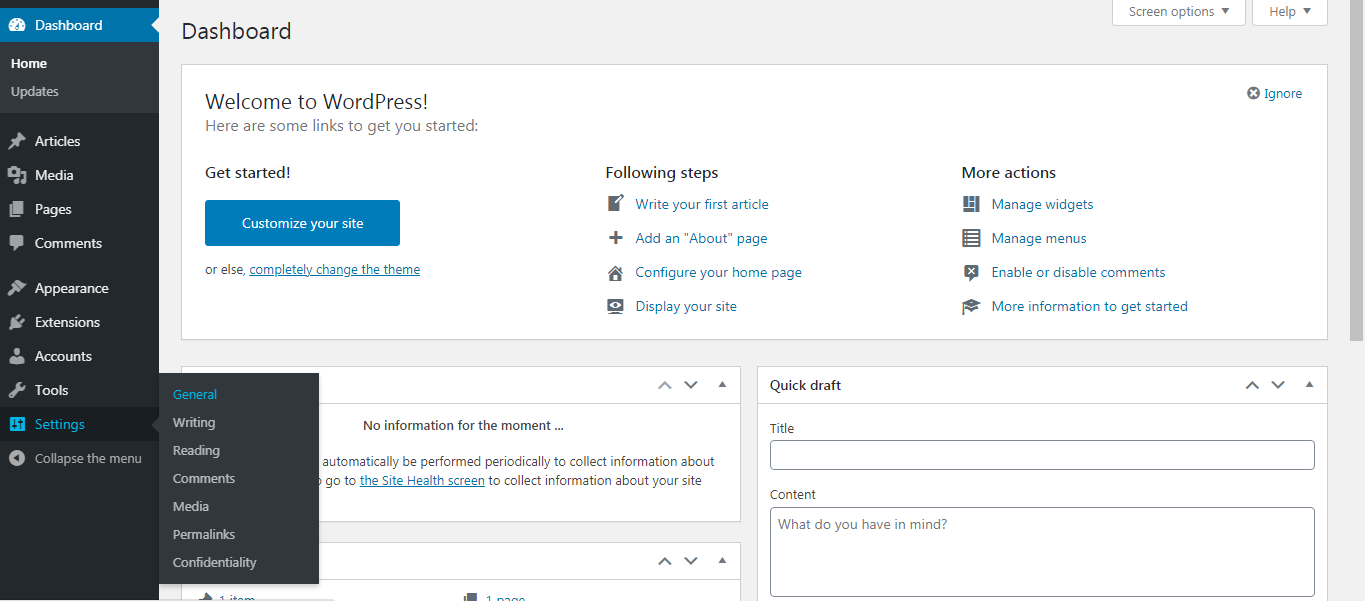Click the Appearance paintbrush icon

coord(17,288)
